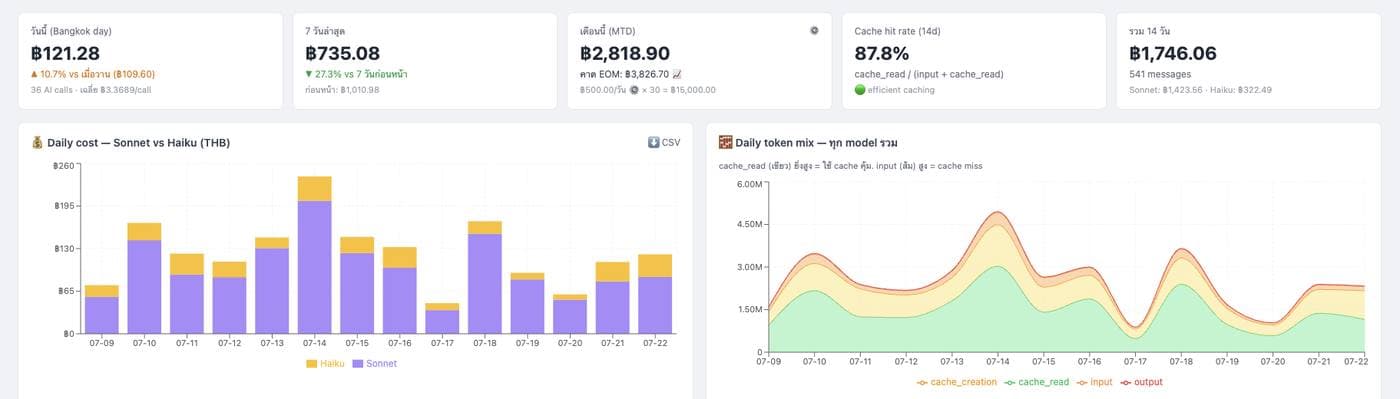Viewport: 1400px width, 399px height.
Task: Click the green efficient caching indicator dot
Action: [860, 90]
